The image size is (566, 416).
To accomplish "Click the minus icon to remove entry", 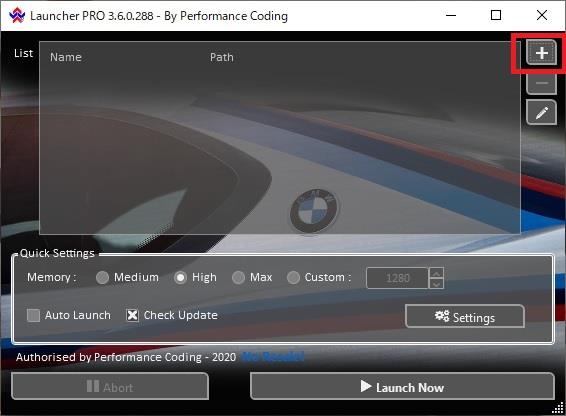I will coord(541,83).
